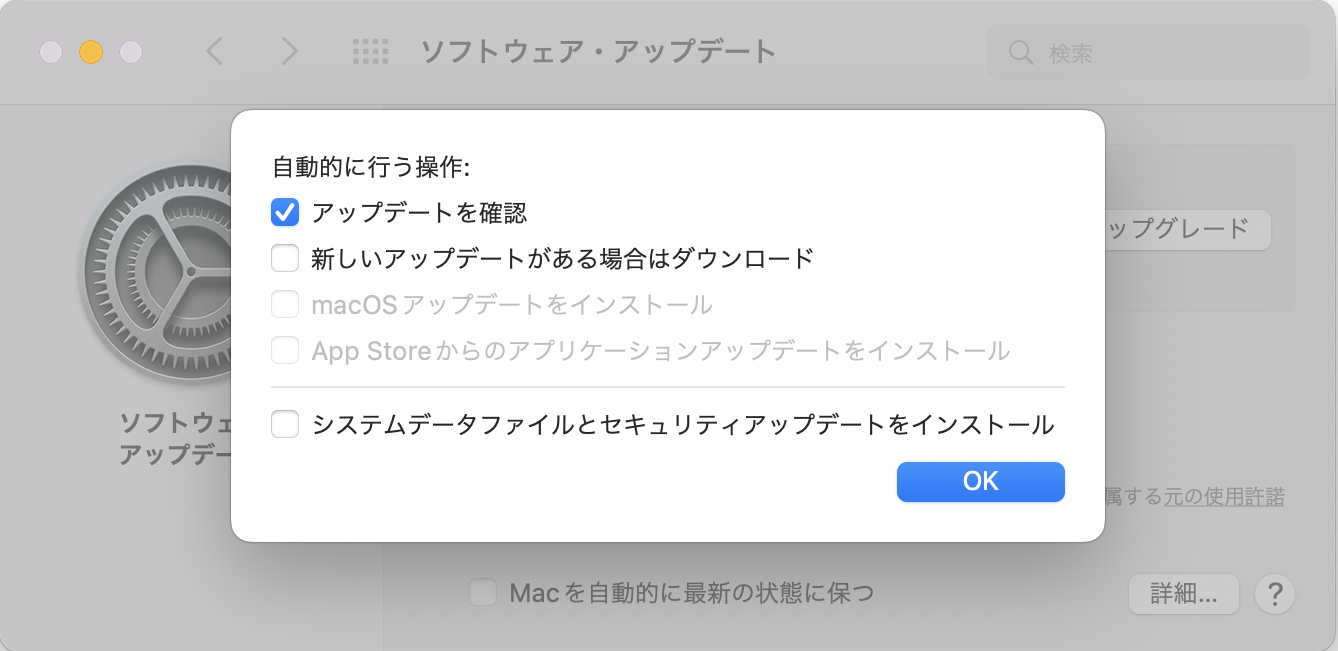Open the question mark help button

(1274, 594)
